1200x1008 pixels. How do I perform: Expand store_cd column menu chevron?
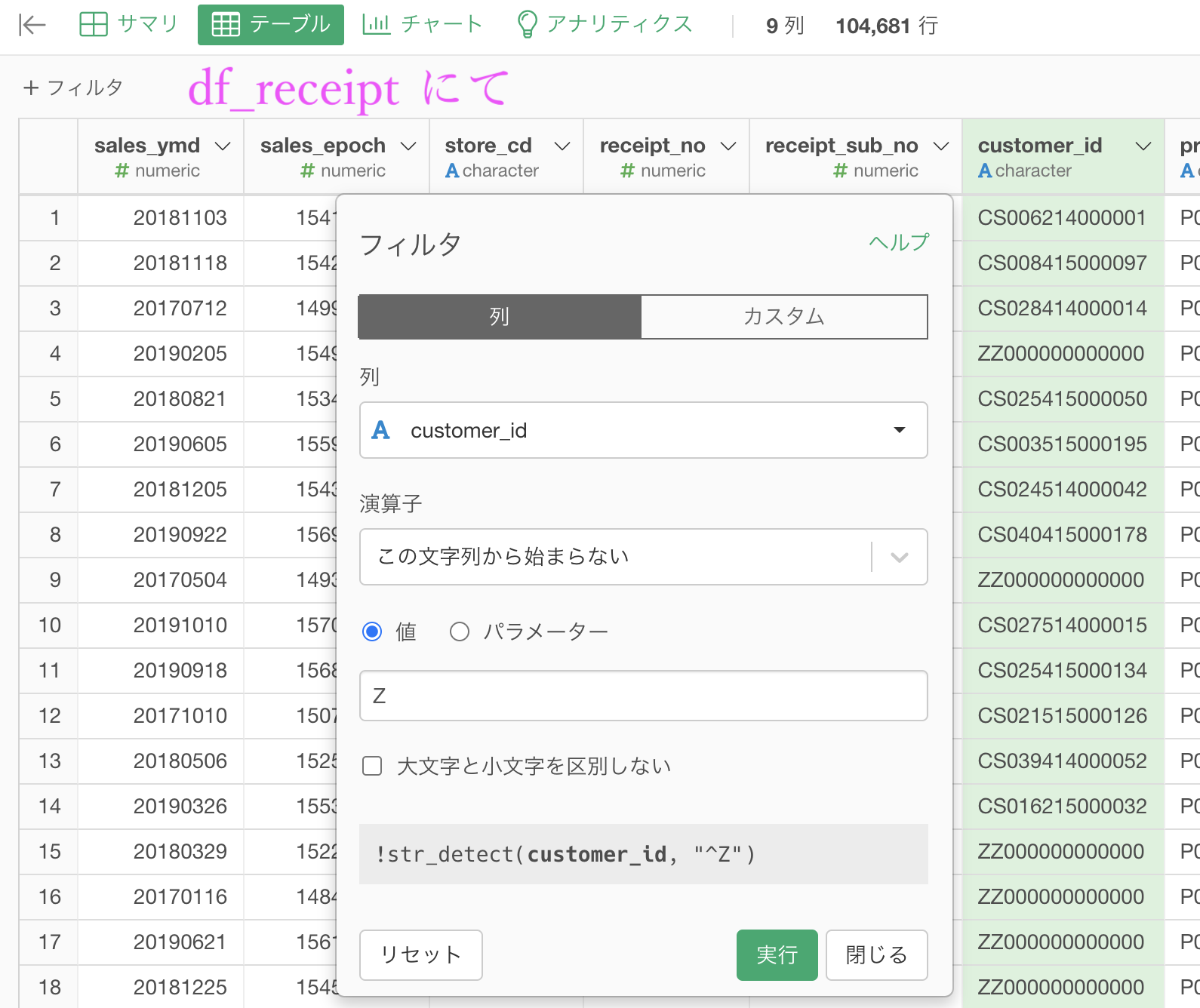(x=562, y=146)
